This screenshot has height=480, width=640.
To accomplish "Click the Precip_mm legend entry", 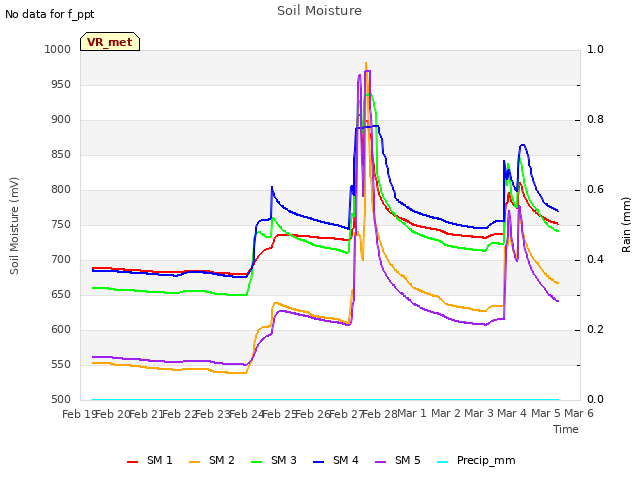I will [476, 460].
